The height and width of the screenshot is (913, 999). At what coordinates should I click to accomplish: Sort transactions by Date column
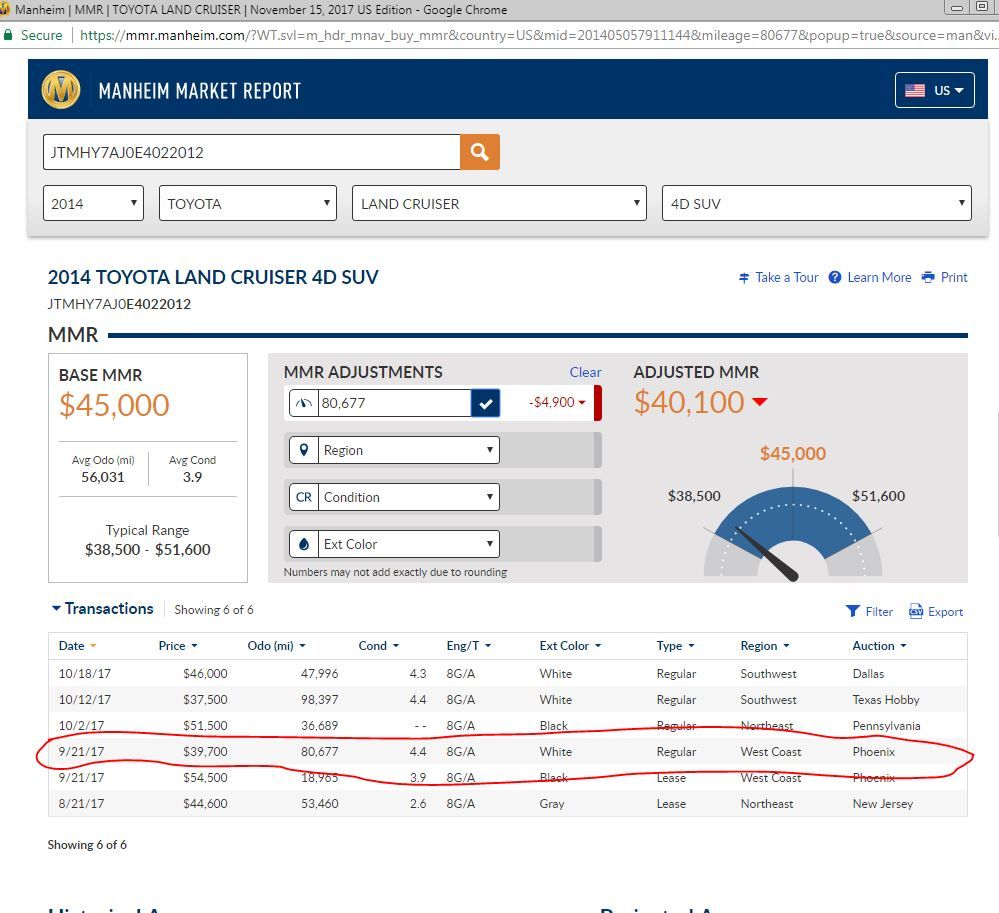(x=77, y=645)
